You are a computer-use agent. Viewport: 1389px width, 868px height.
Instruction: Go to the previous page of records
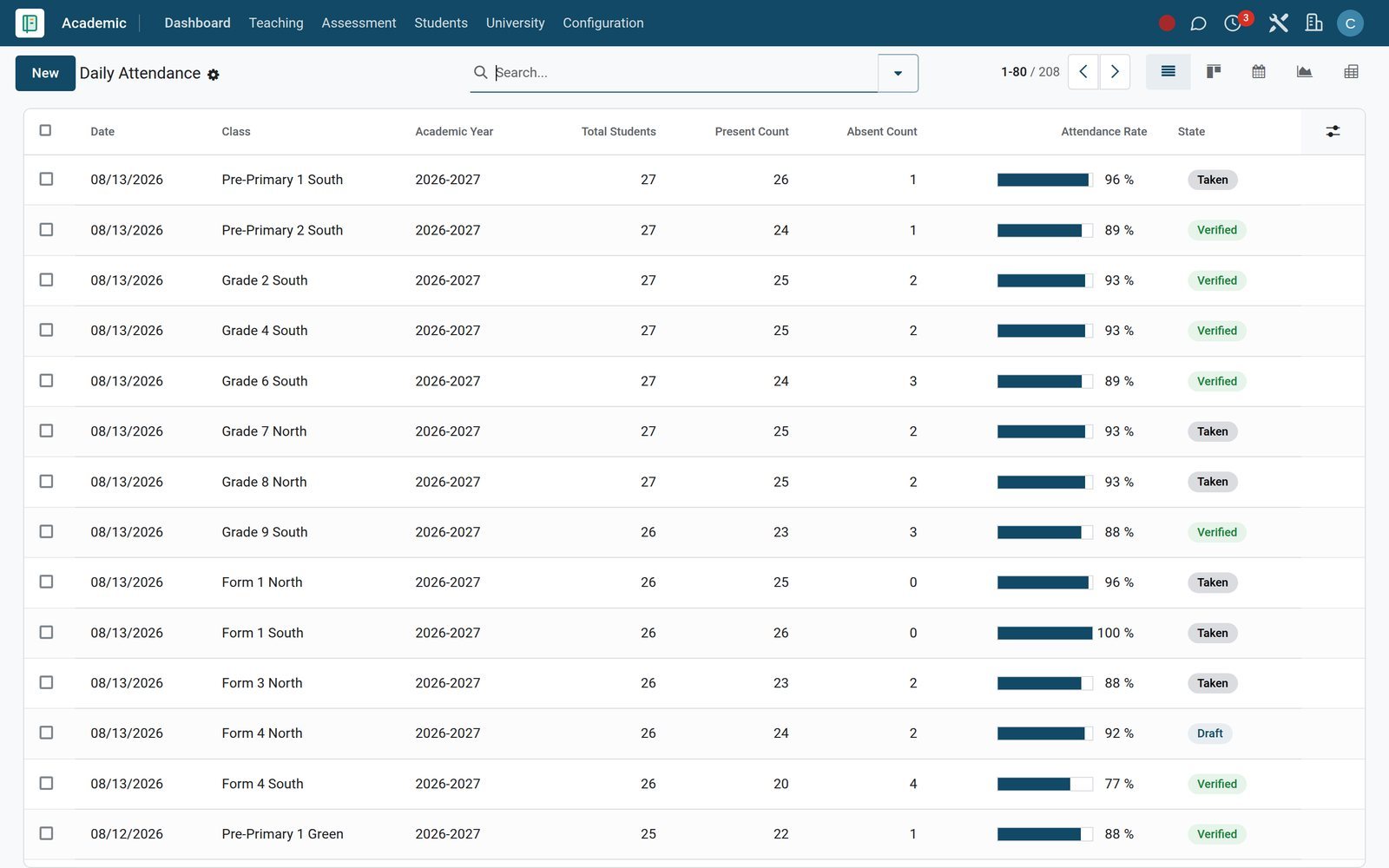(1083, 72)
